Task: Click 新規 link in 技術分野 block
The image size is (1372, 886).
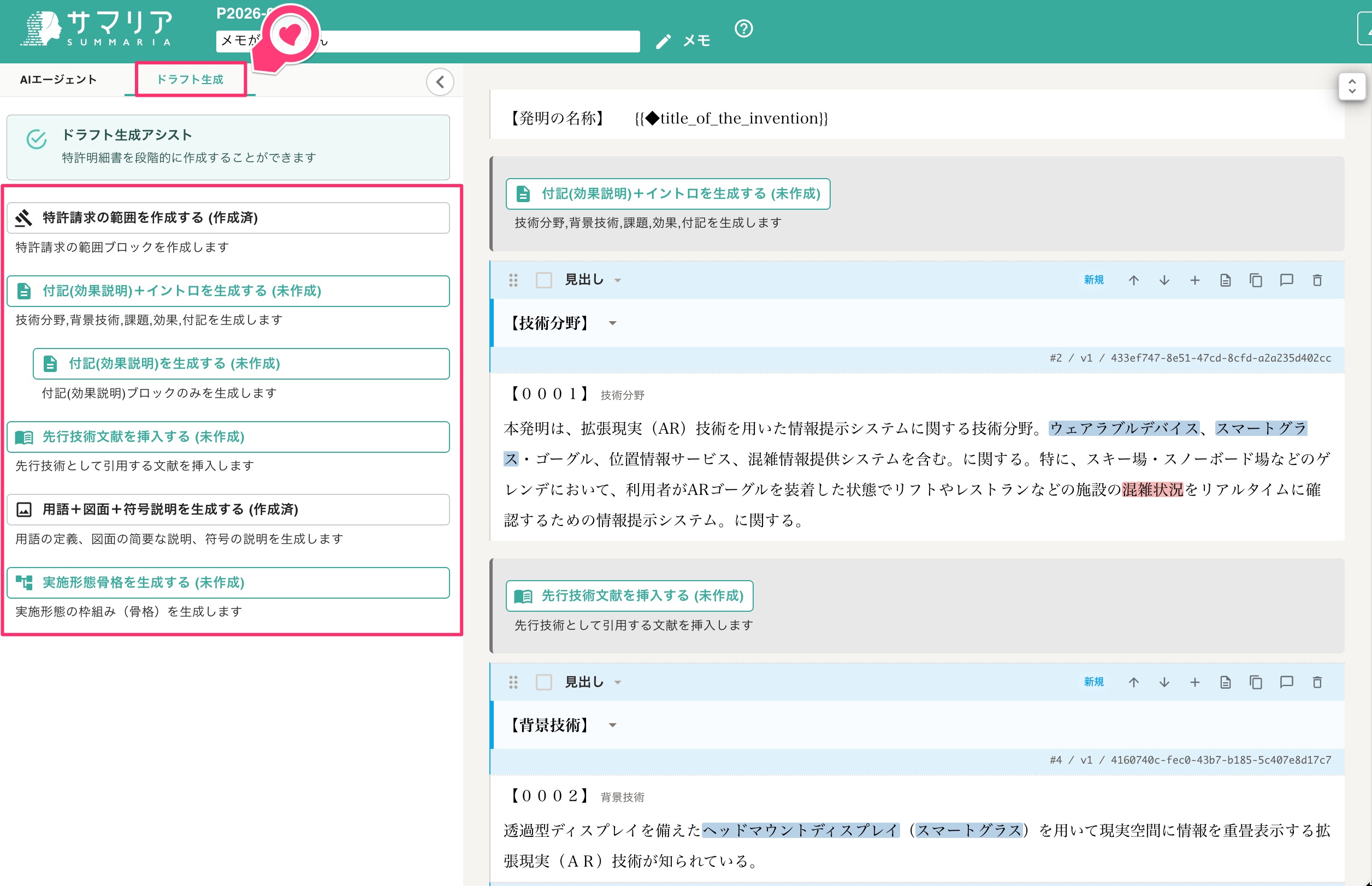Action: pos(1093,280)
